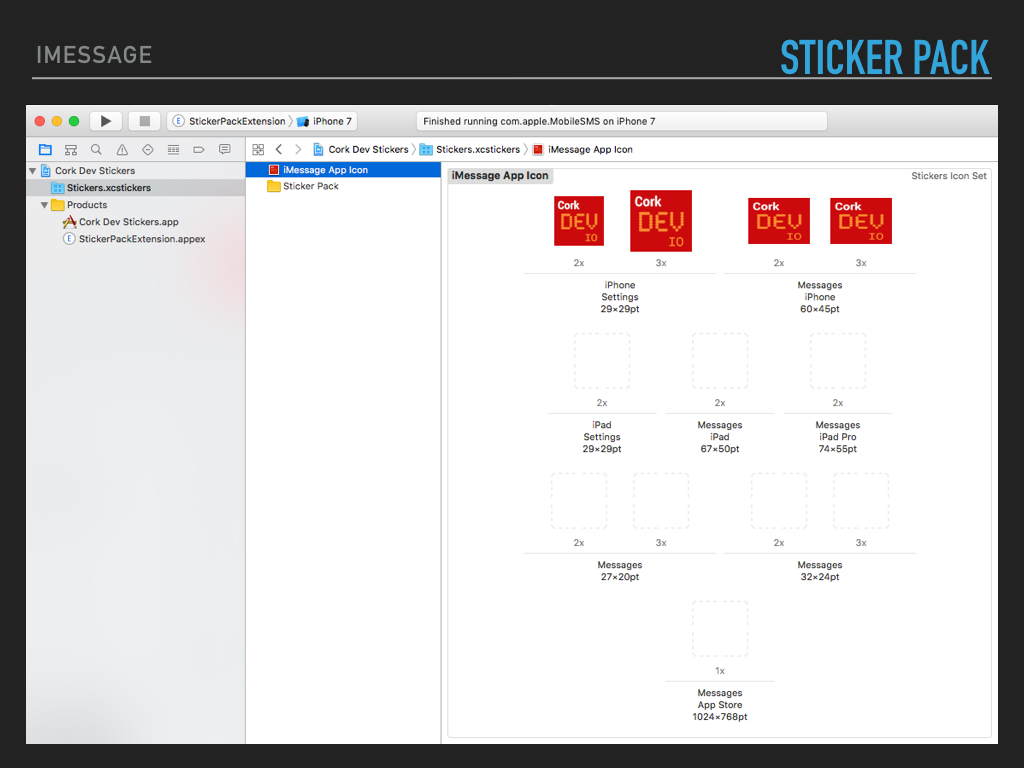This screenshot has height=768, width=1024.
Task: Open the Symbol navigator icon
Action: click(x=71, y=150)
